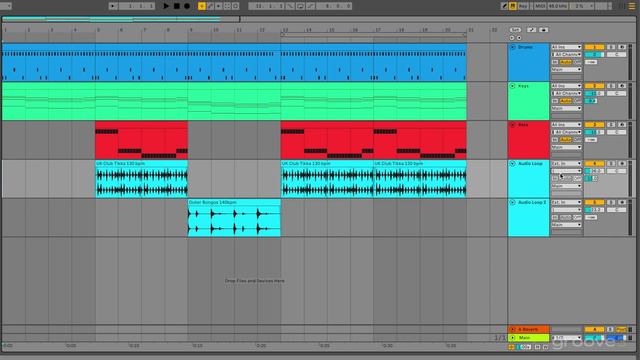
Task: Click the arrangement overview bar
Action: coord(319,19)
